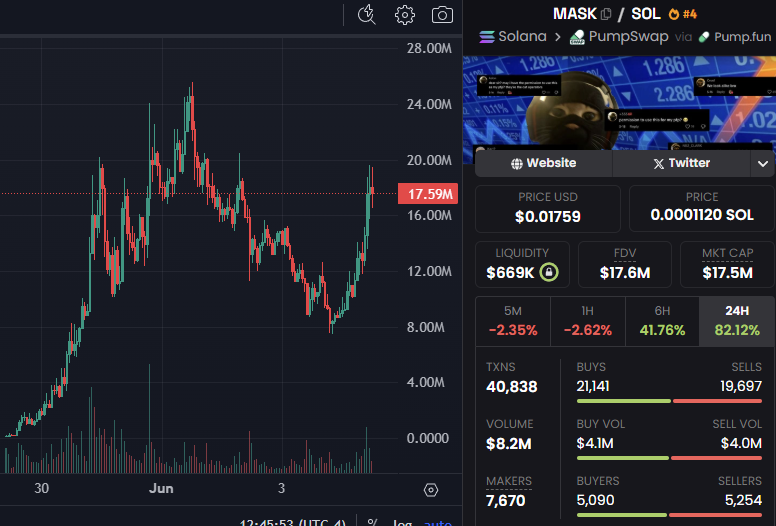Open the token Twitter link

681,163
